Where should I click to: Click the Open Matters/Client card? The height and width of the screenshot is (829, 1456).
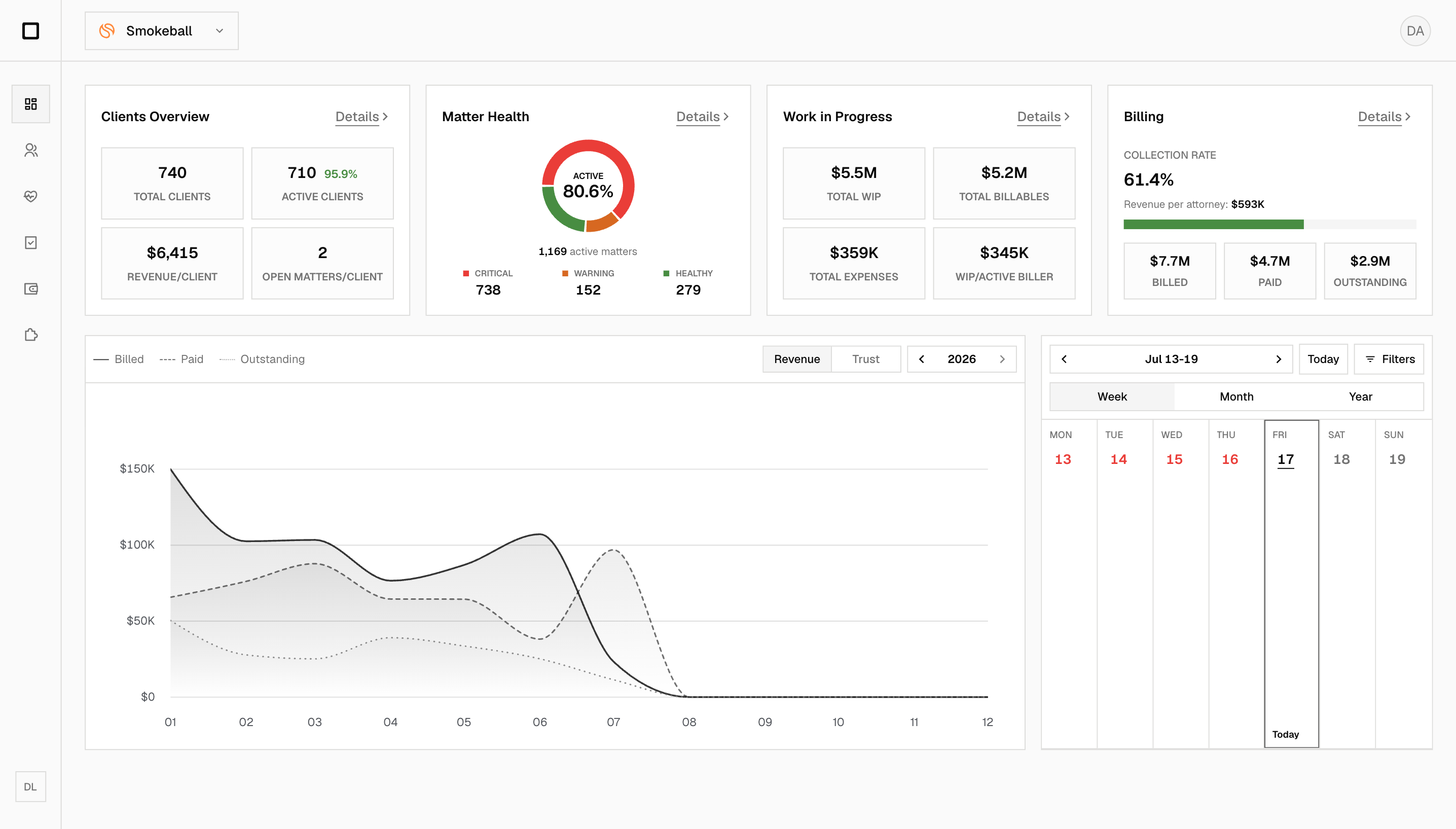tap(322, 263)
